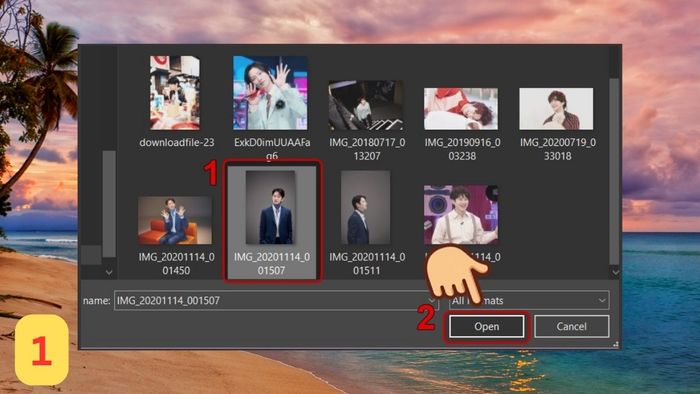Select the purple-background photo thumbnail
Viewport: 700px width, 394px height.
point(461,215)
